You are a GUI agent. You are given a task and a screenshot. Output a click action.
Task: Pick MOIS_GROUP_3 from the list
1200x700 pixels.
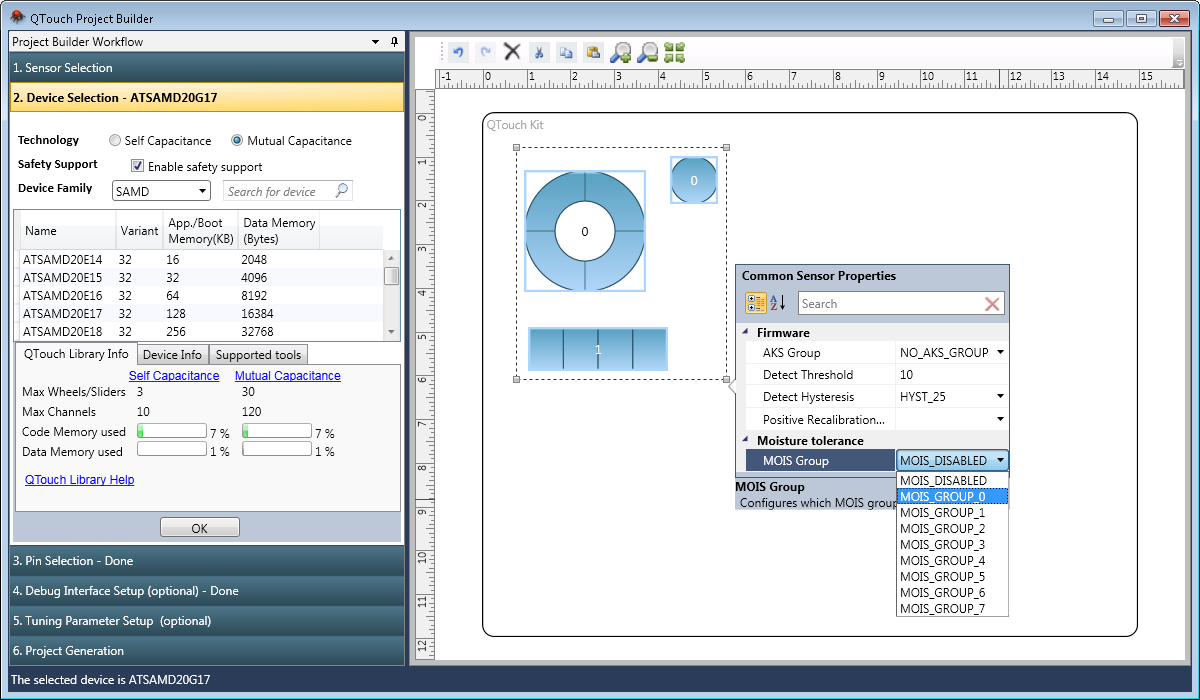952,545
